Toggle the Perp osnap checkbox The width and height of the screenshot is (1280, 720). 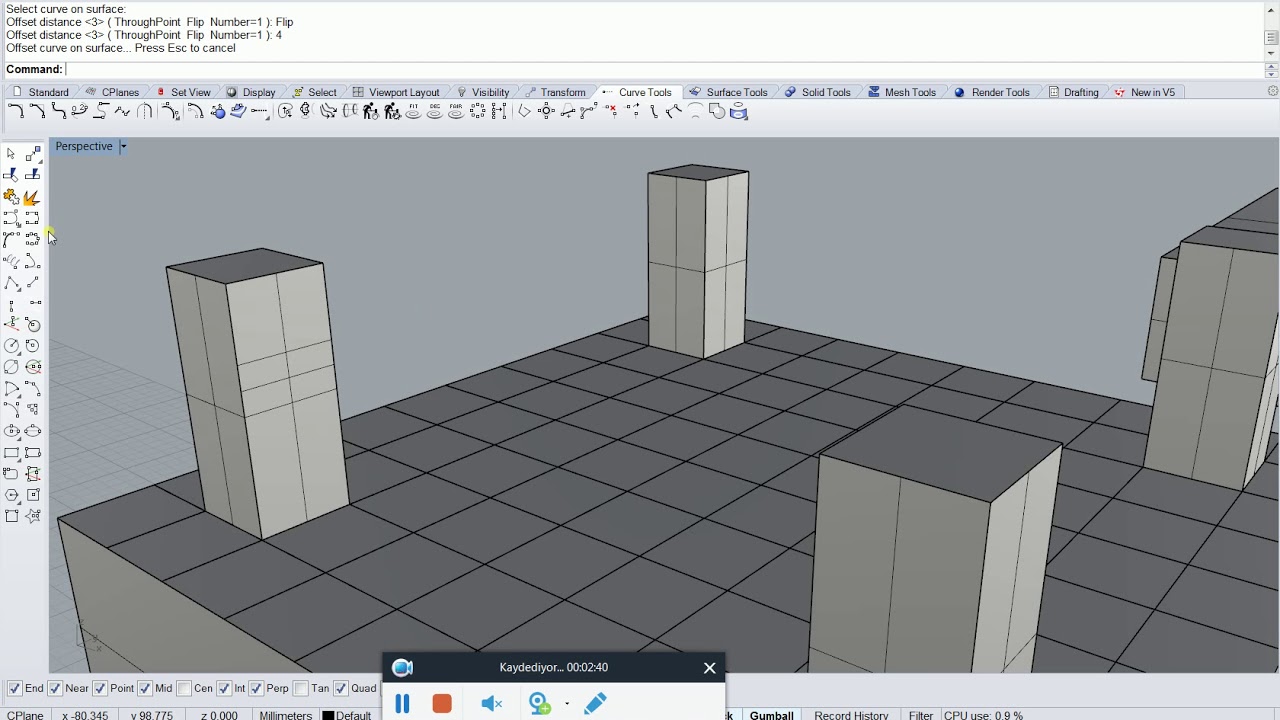256,688
